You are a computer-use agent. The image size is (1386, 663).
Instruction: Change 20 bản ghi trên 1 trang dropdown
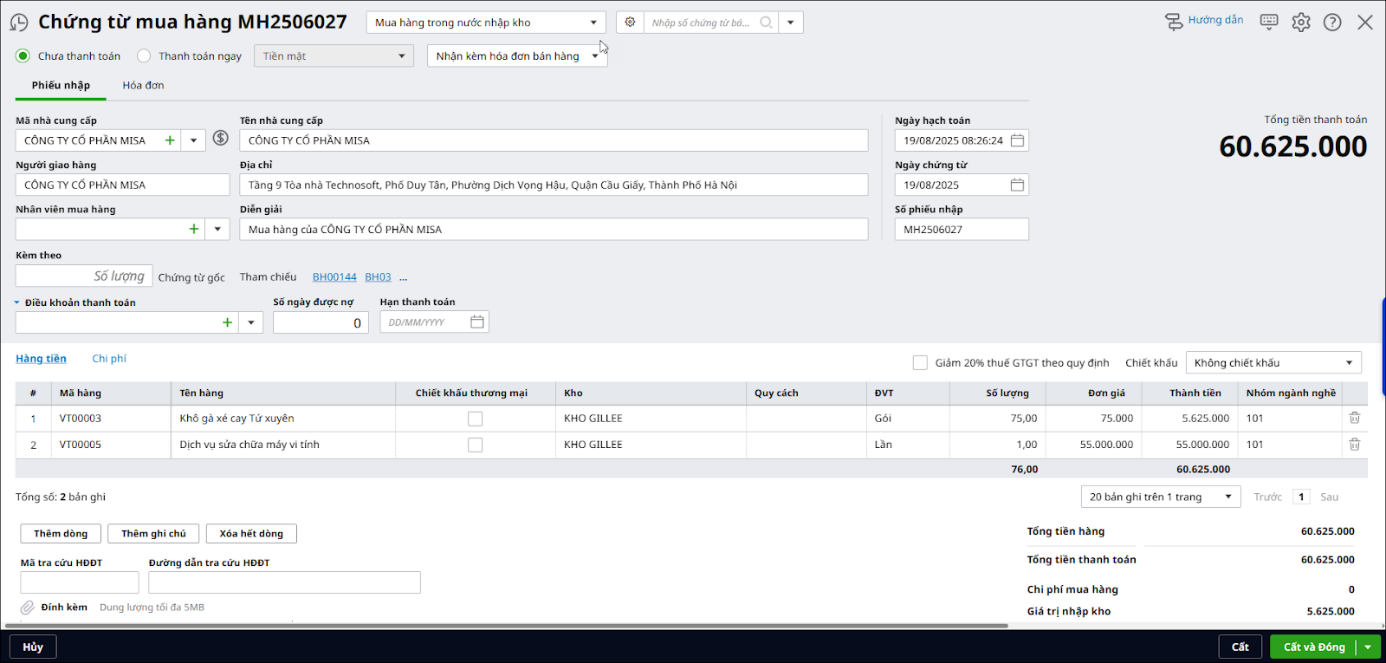click(x=1160, y=497)
